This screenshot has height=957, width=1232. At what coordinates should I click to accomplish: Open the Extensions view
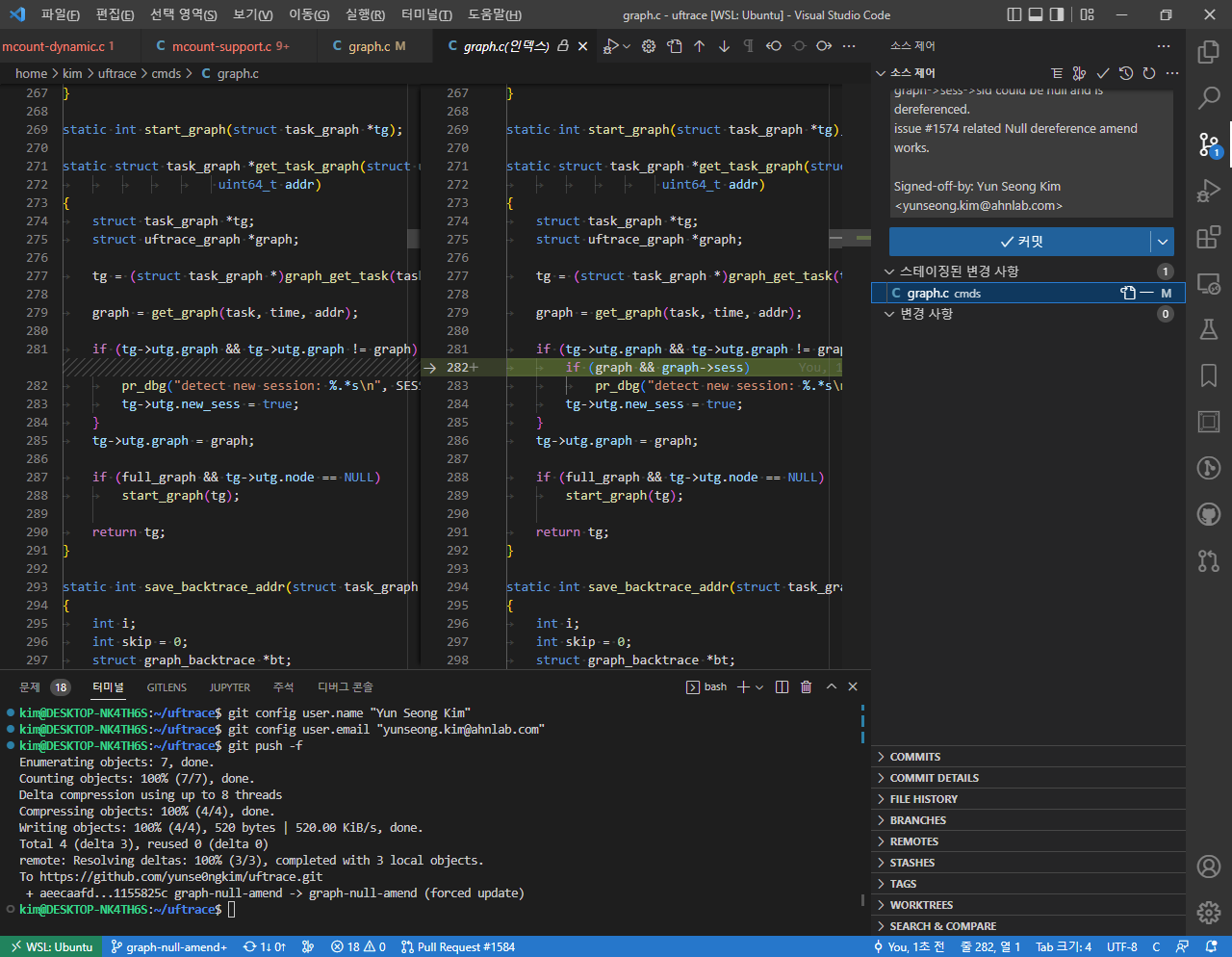point(1209,237)
